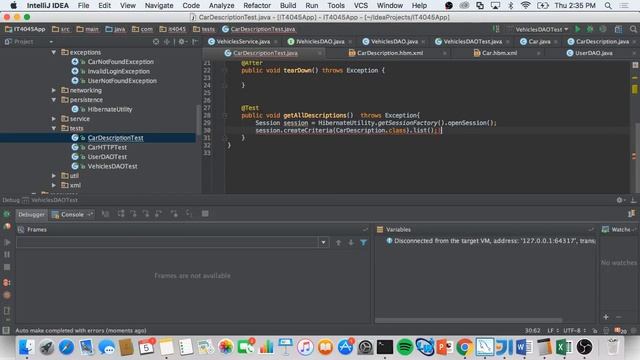Screen dimensions: 640x360
Task: Switch to VehiclesService.java tab
Action: [x=243, y=42]
